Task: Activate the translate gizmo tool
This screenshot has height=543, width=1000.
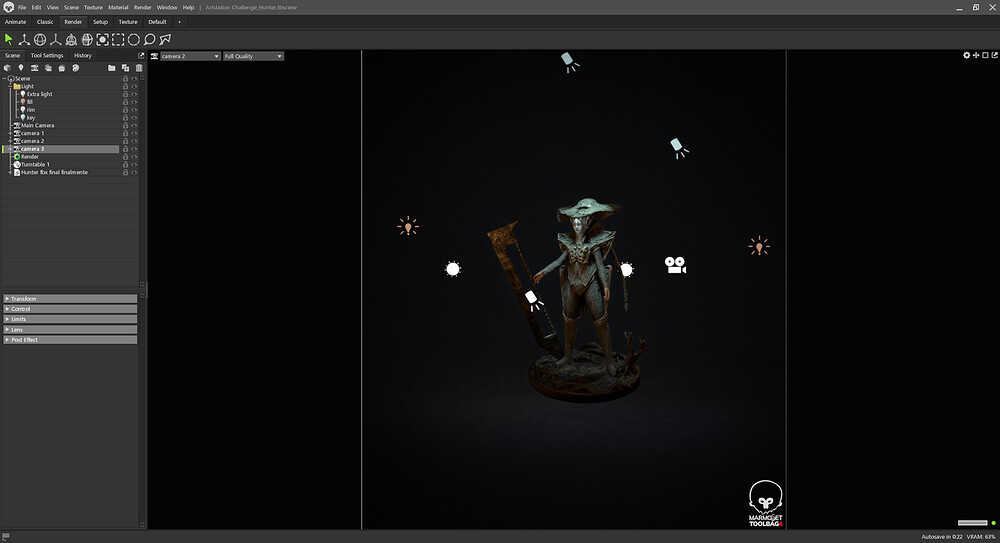Action: (24, 40)
